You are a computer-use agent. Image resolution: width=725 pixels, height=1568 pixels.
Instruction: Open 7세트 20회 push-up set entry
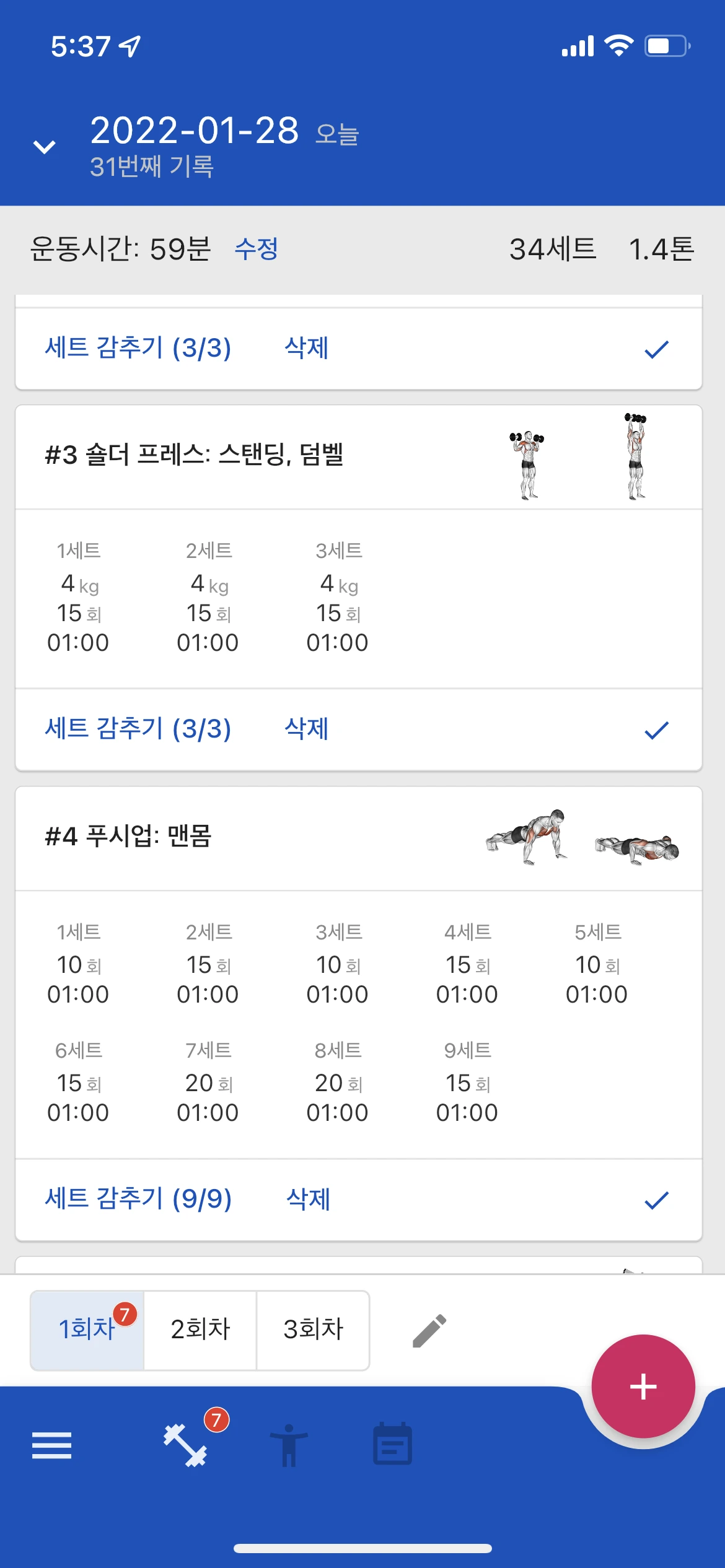coord(208,1082)
